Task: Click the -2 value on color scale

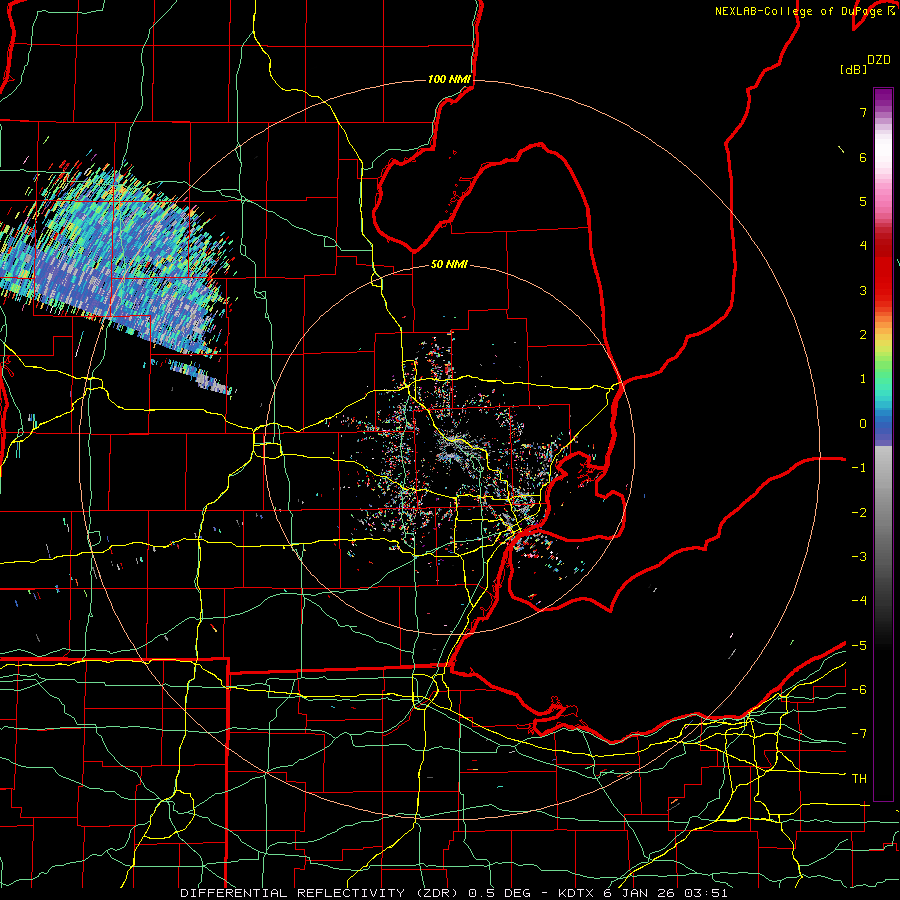Action: click(x=859, y=513)
